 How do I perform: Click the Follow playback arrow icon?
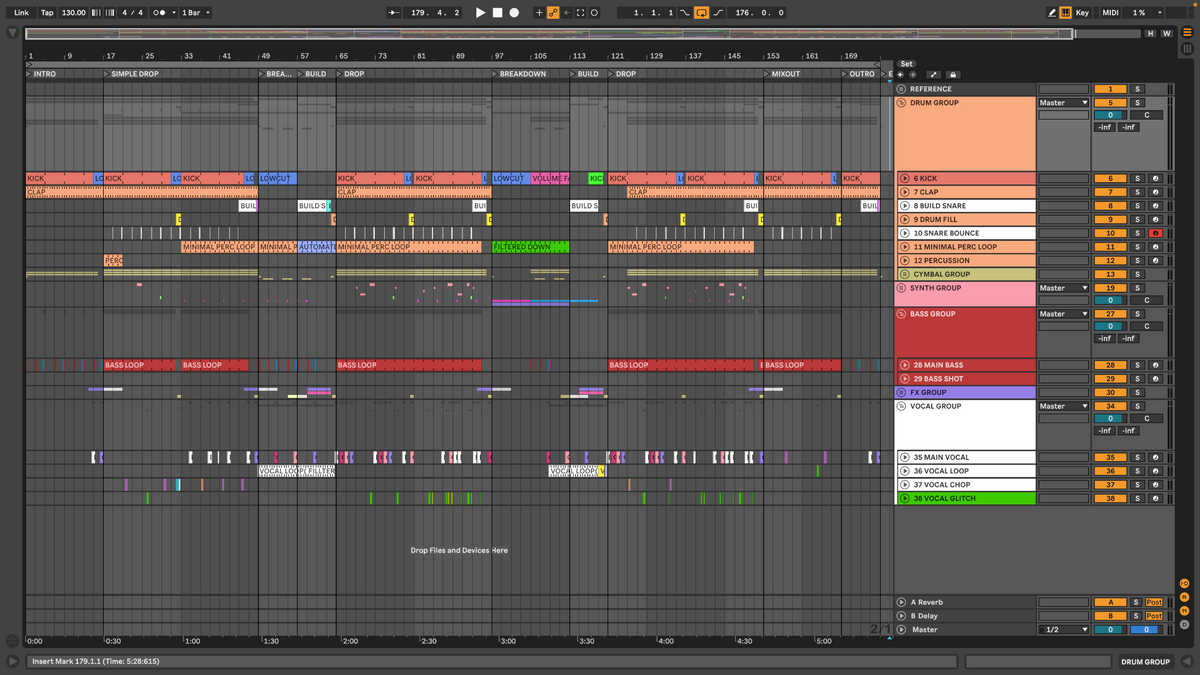pyautogui.click(x=393, y=13)
